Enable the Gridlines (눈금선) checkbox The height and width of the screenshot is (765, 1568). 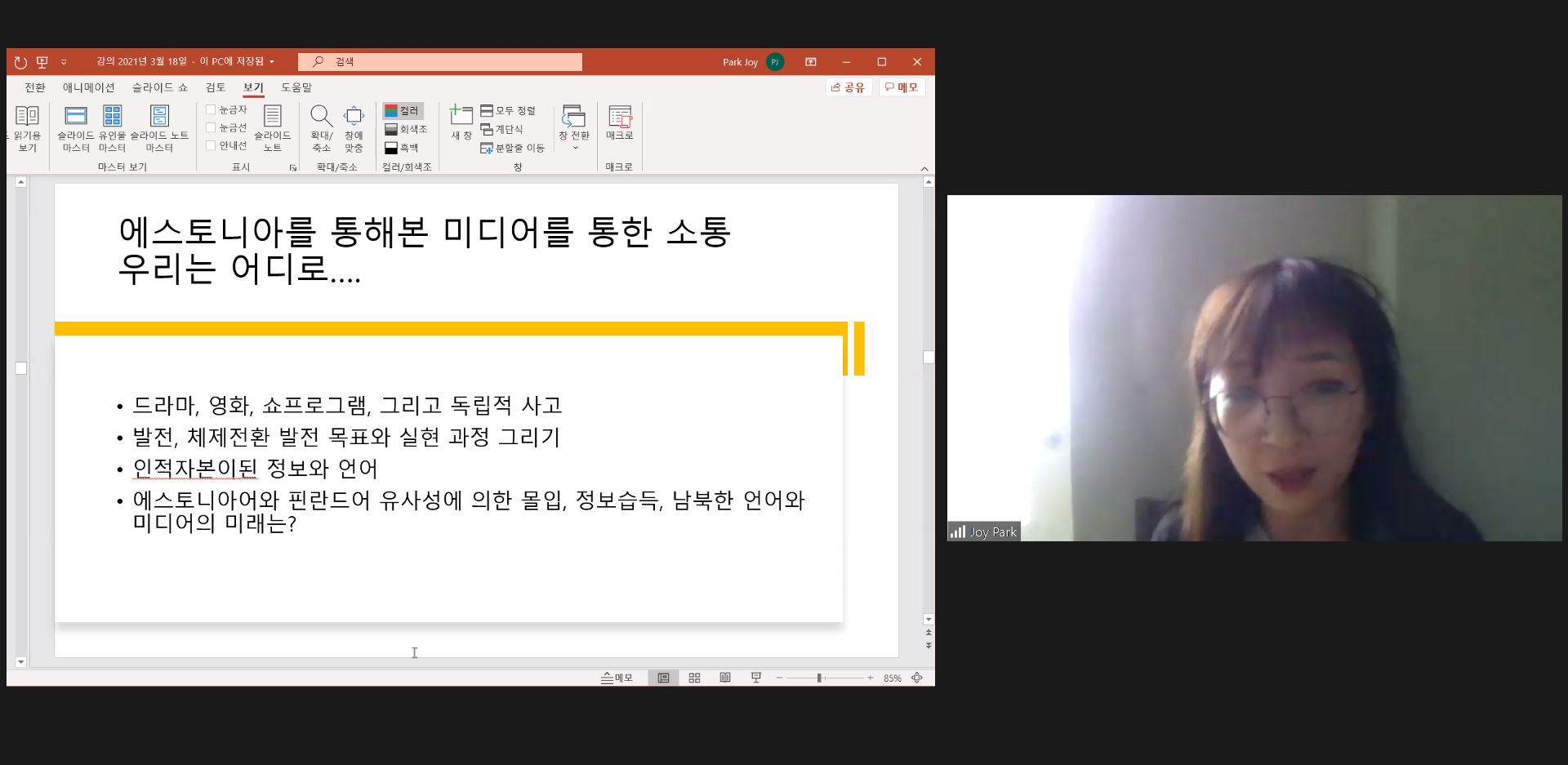pyautogui.click(x=211, y=127)
